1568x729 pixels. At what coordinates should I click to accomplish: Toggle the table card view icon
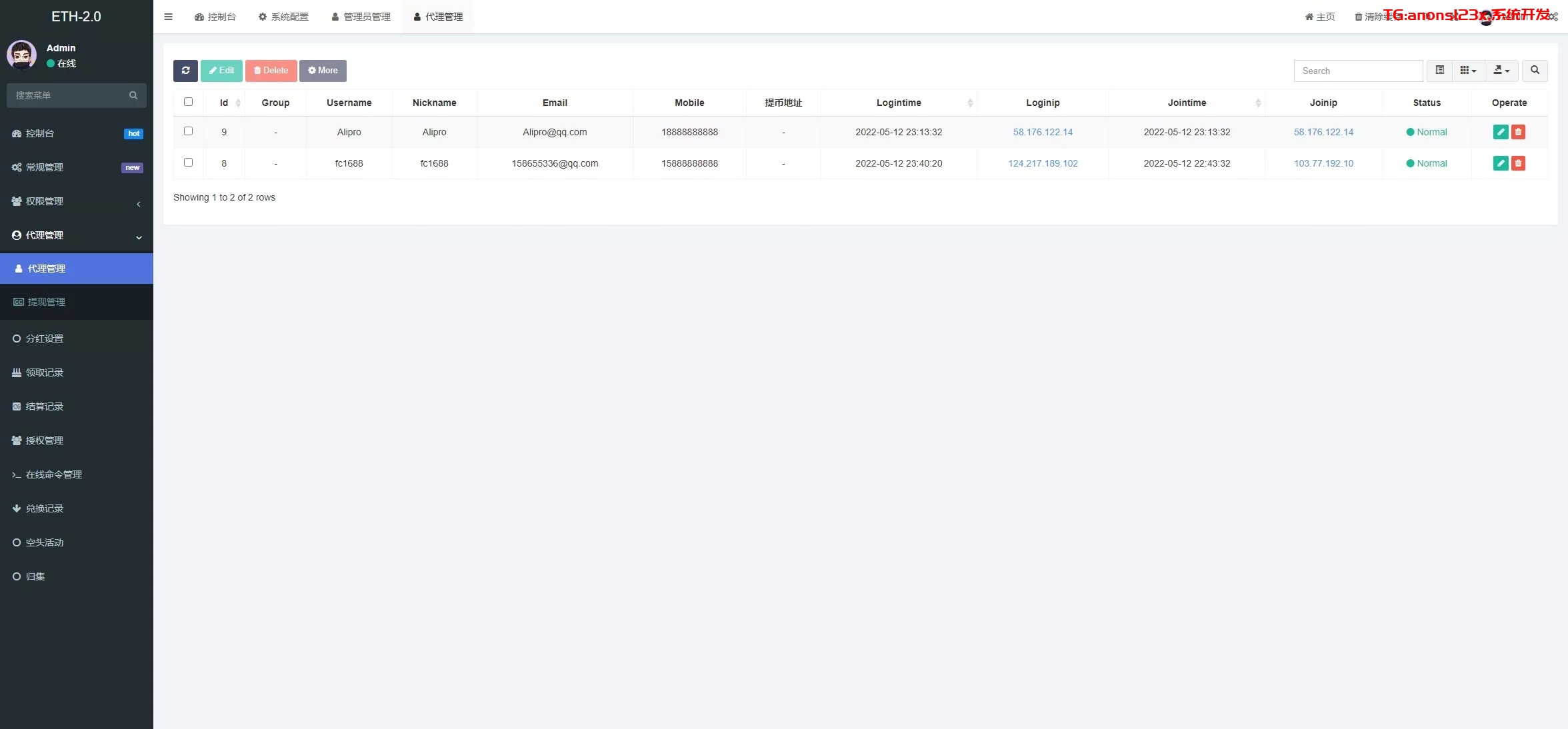[1440, 71]
